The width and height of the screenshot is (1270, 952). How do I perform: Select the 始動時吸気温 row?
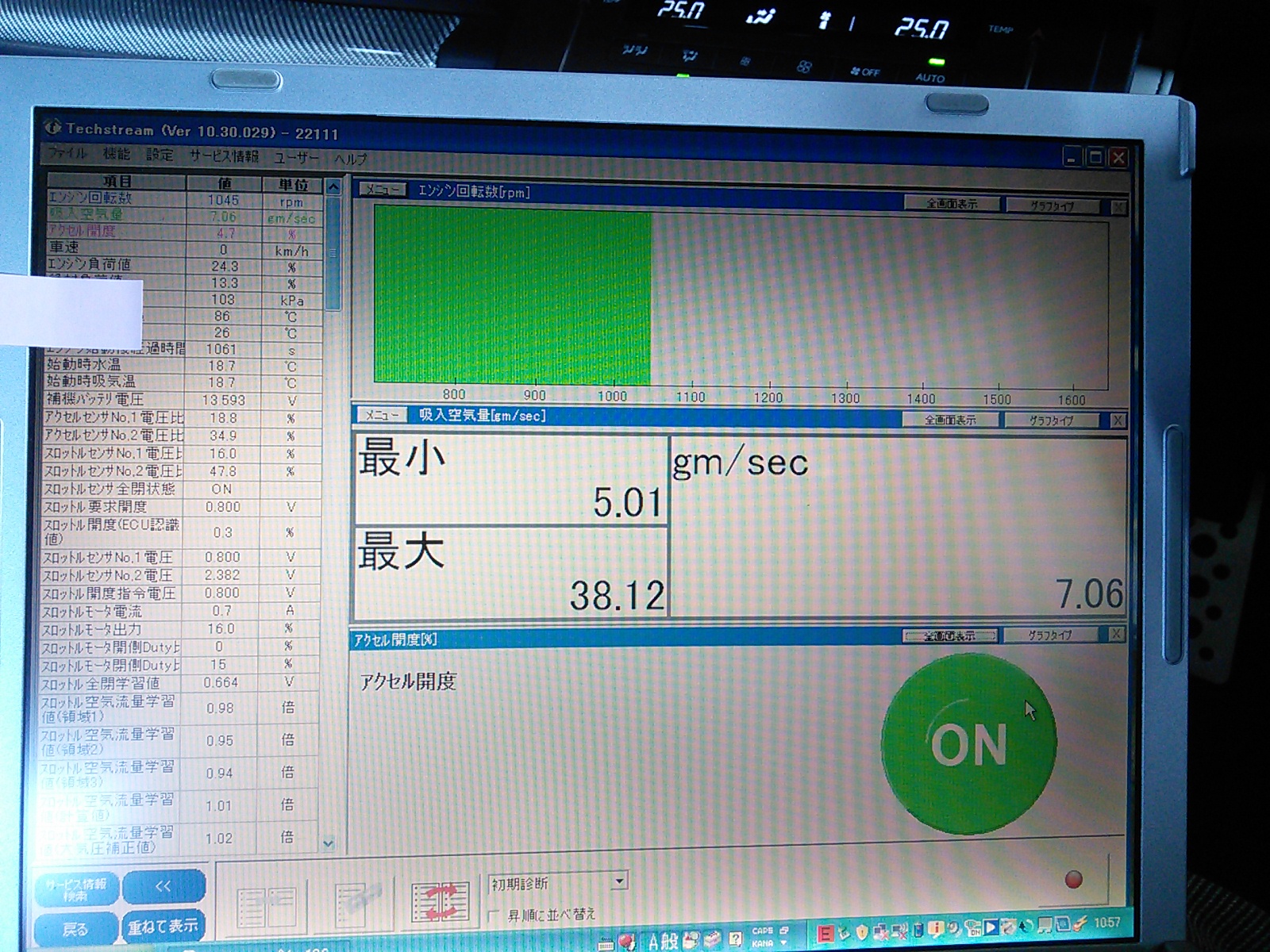183,382
